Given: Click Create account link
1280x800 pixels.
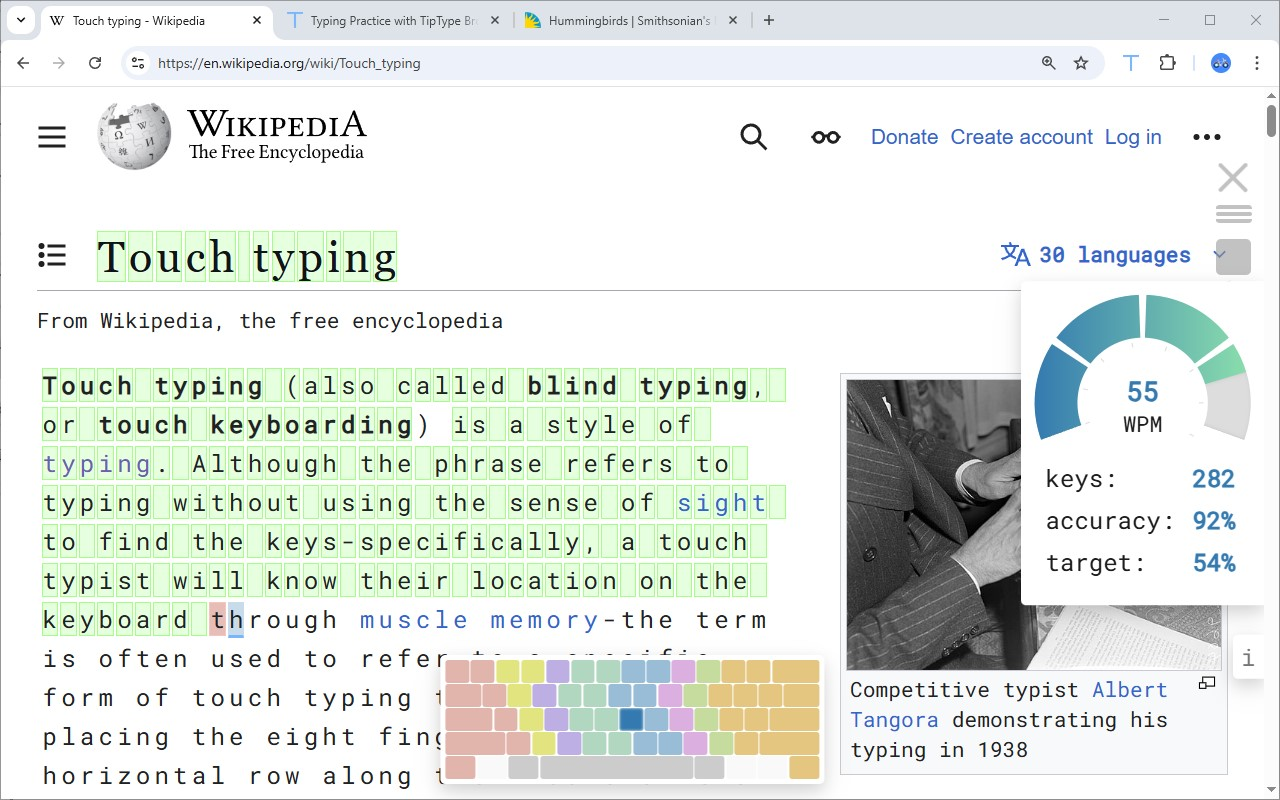Looking at the screenshot, I should 1021,137.
